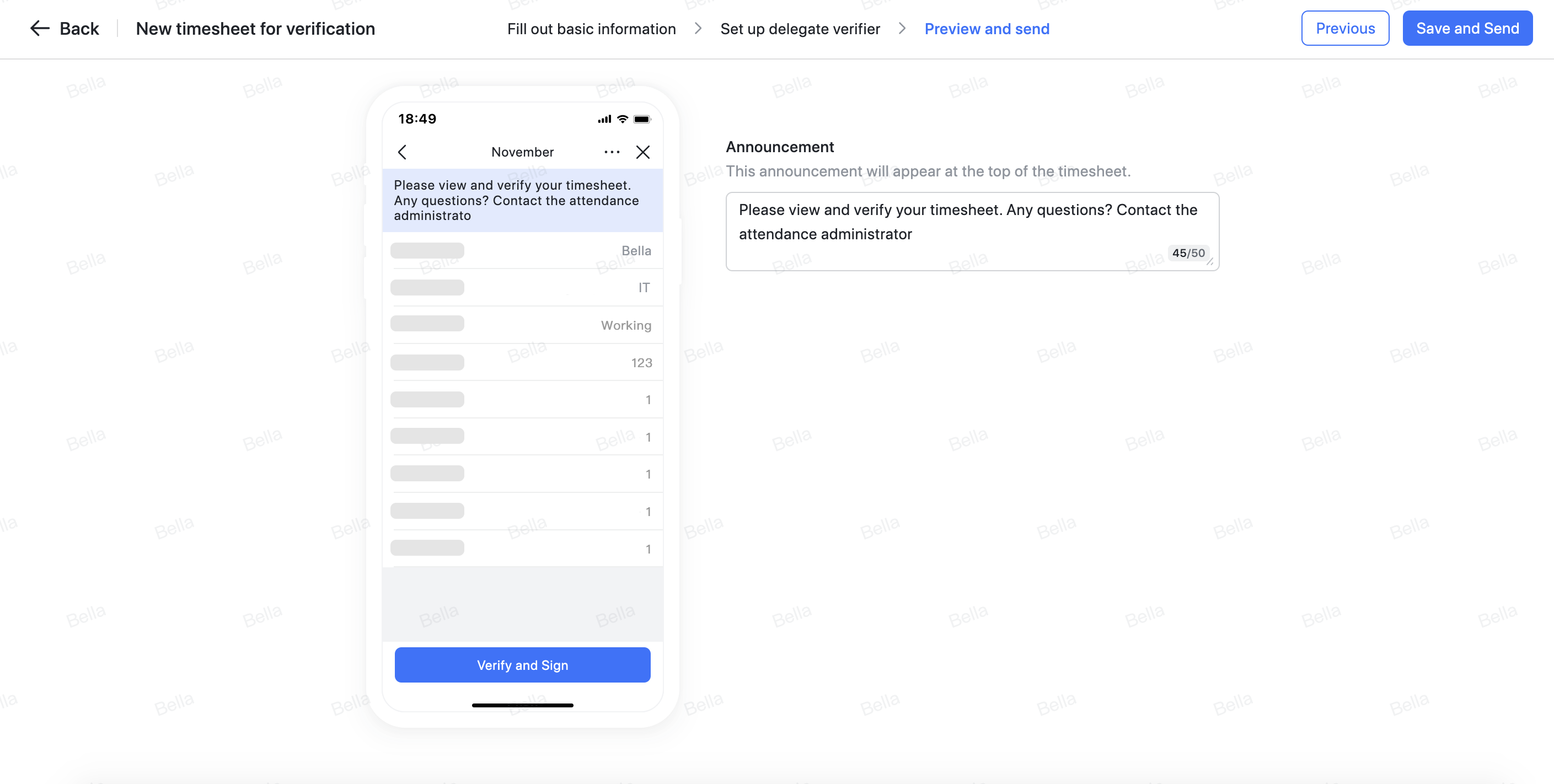
Task: Click the battery indicator in phone status bar
Action: (x=641, y=119)
